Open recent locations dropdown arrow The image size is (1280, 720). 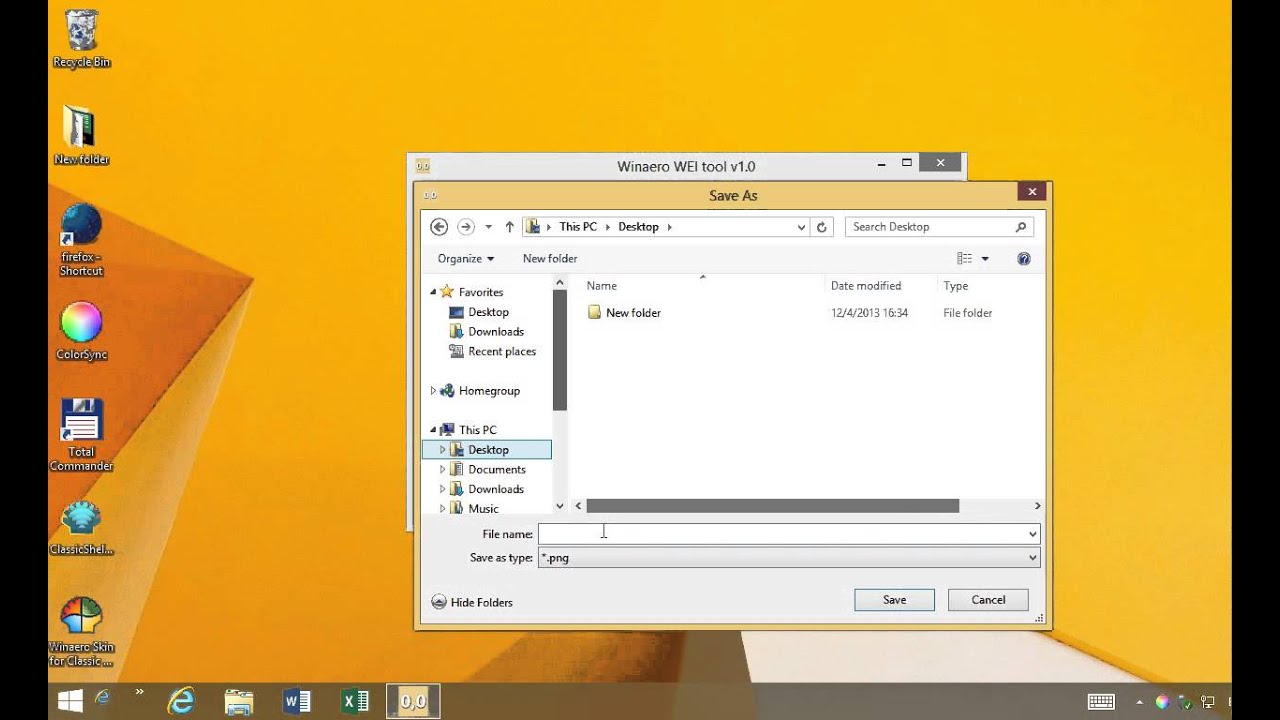(488, 227)
